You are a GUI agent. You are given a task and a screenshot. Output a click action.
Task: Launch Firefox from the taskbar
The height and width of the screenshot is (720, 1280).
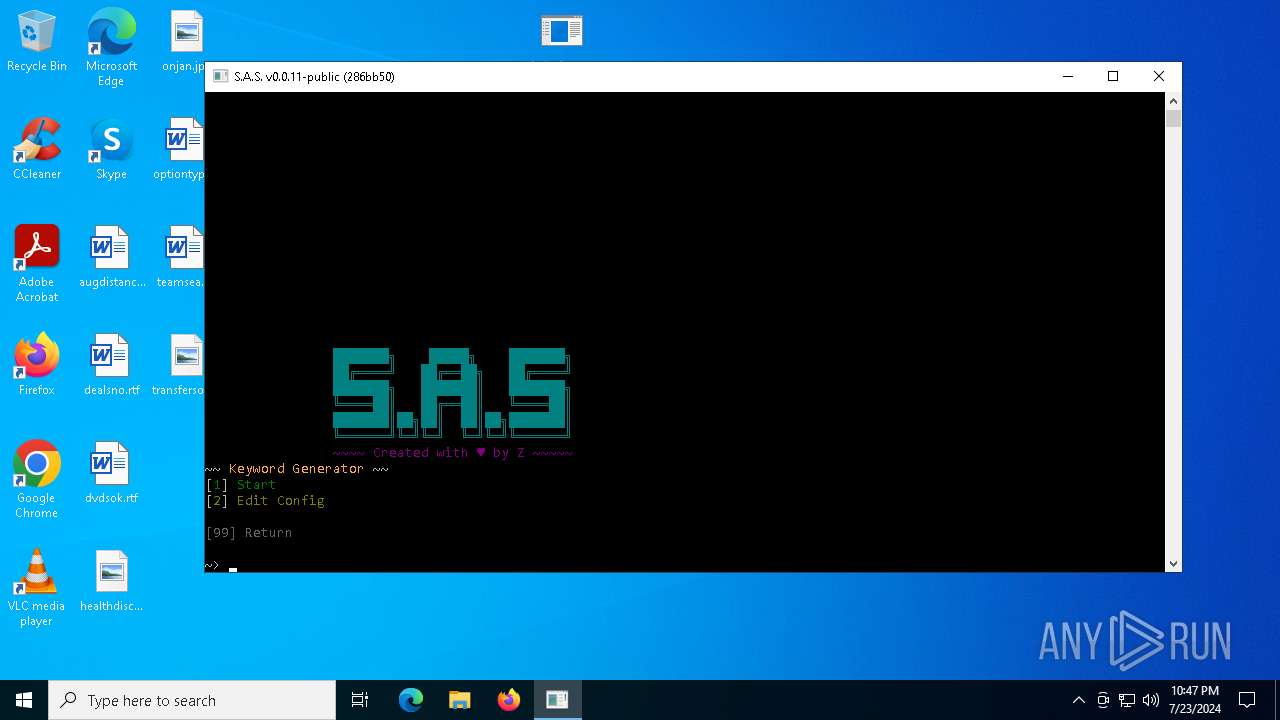(x=509, y=700)
